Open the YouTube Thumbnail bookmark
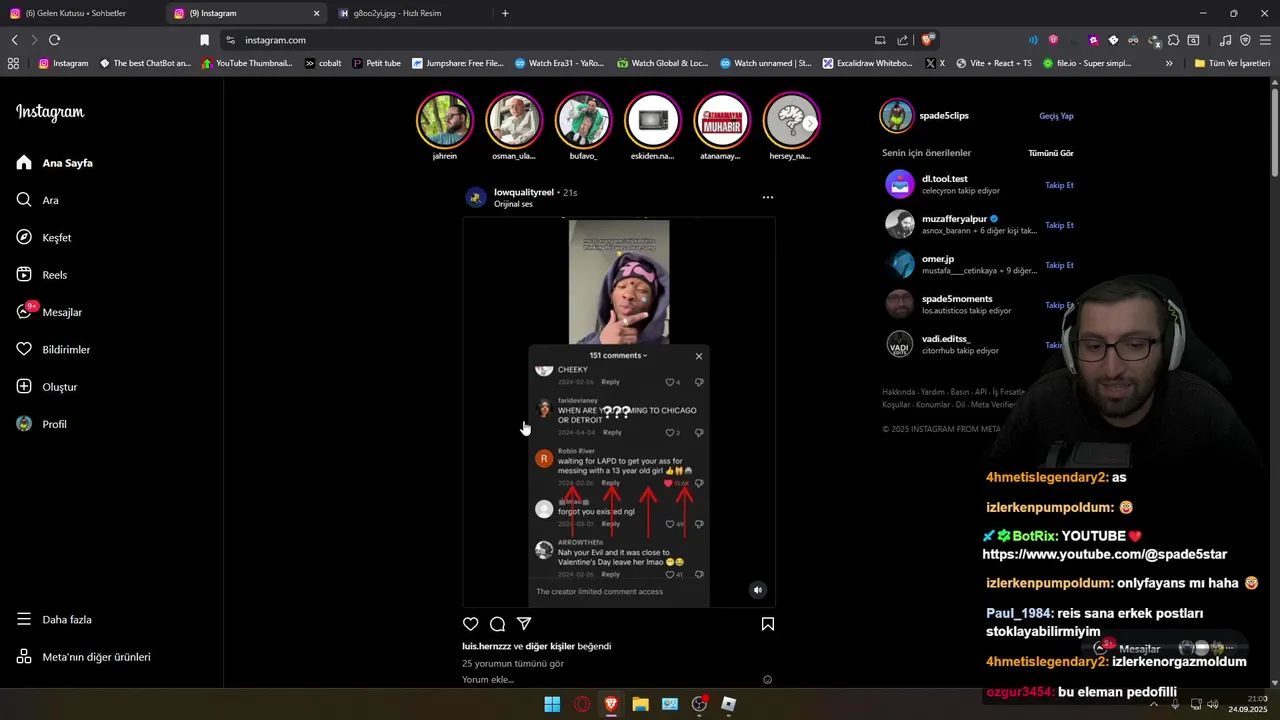Screen dimensions: 1280x720 [247, 63]
